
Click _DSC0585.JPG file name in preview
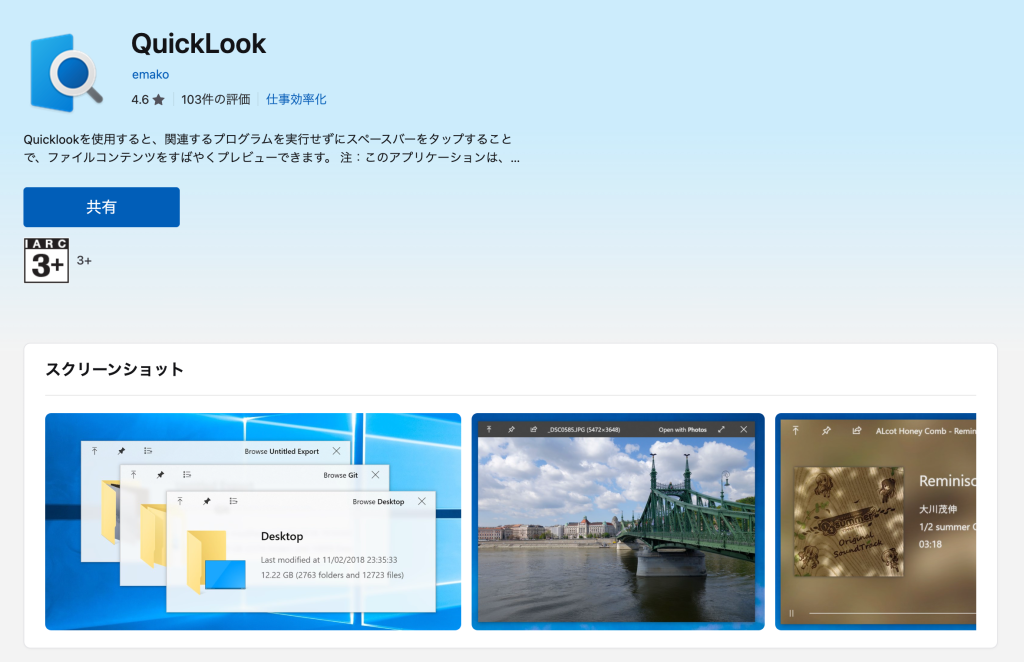584,430
